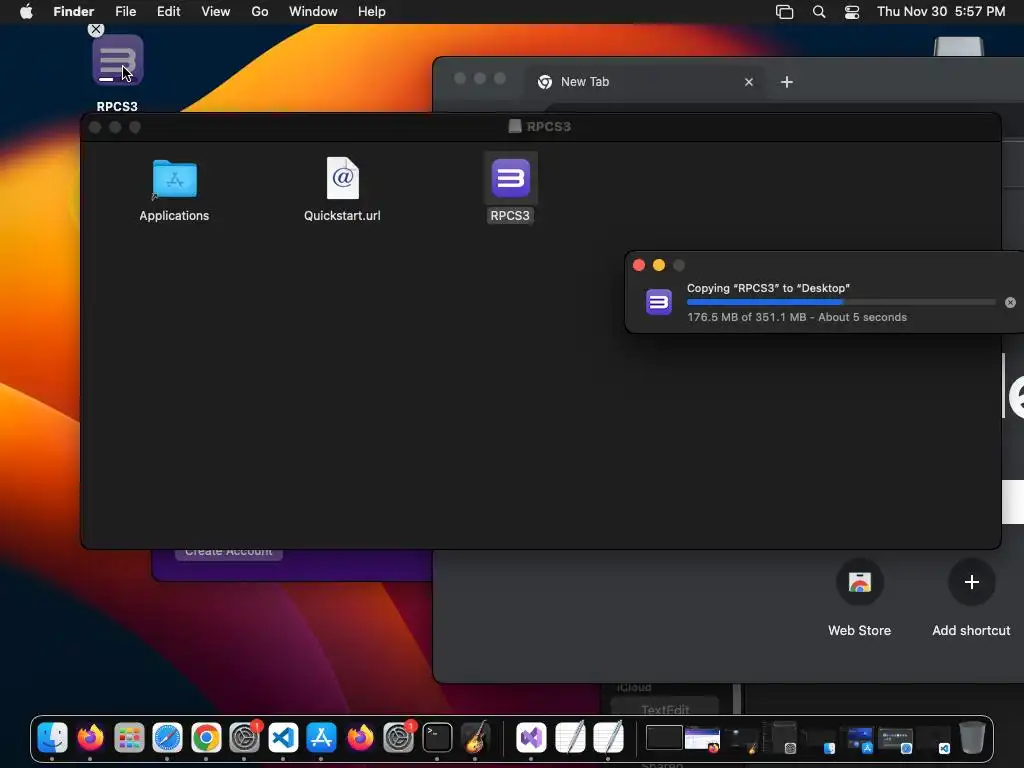The width and height of the screenshot is (1024, 768).
Task: Open the Go menu
Action: click(x=260, y=12)
